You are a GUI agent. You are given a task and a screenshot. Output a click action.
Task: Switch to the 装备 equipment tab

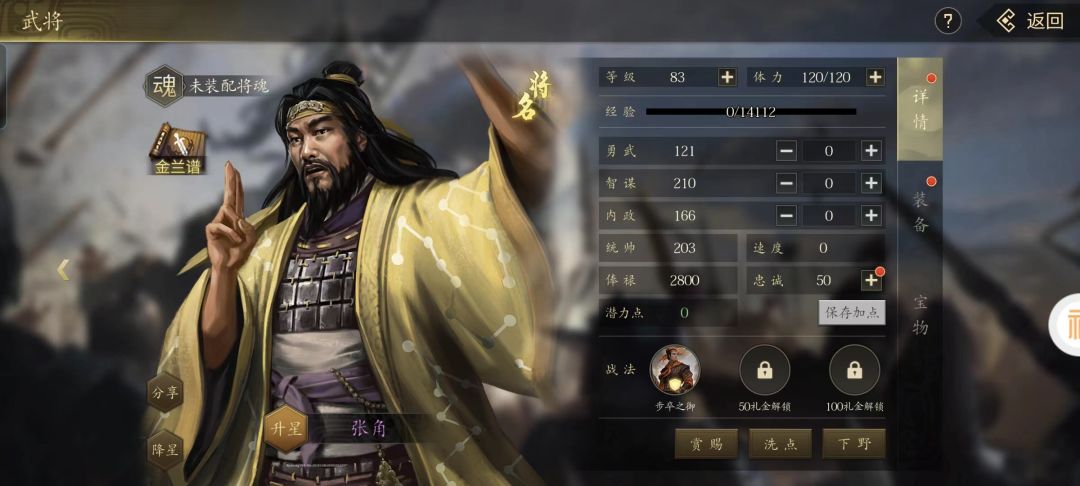tap(920, 211)
